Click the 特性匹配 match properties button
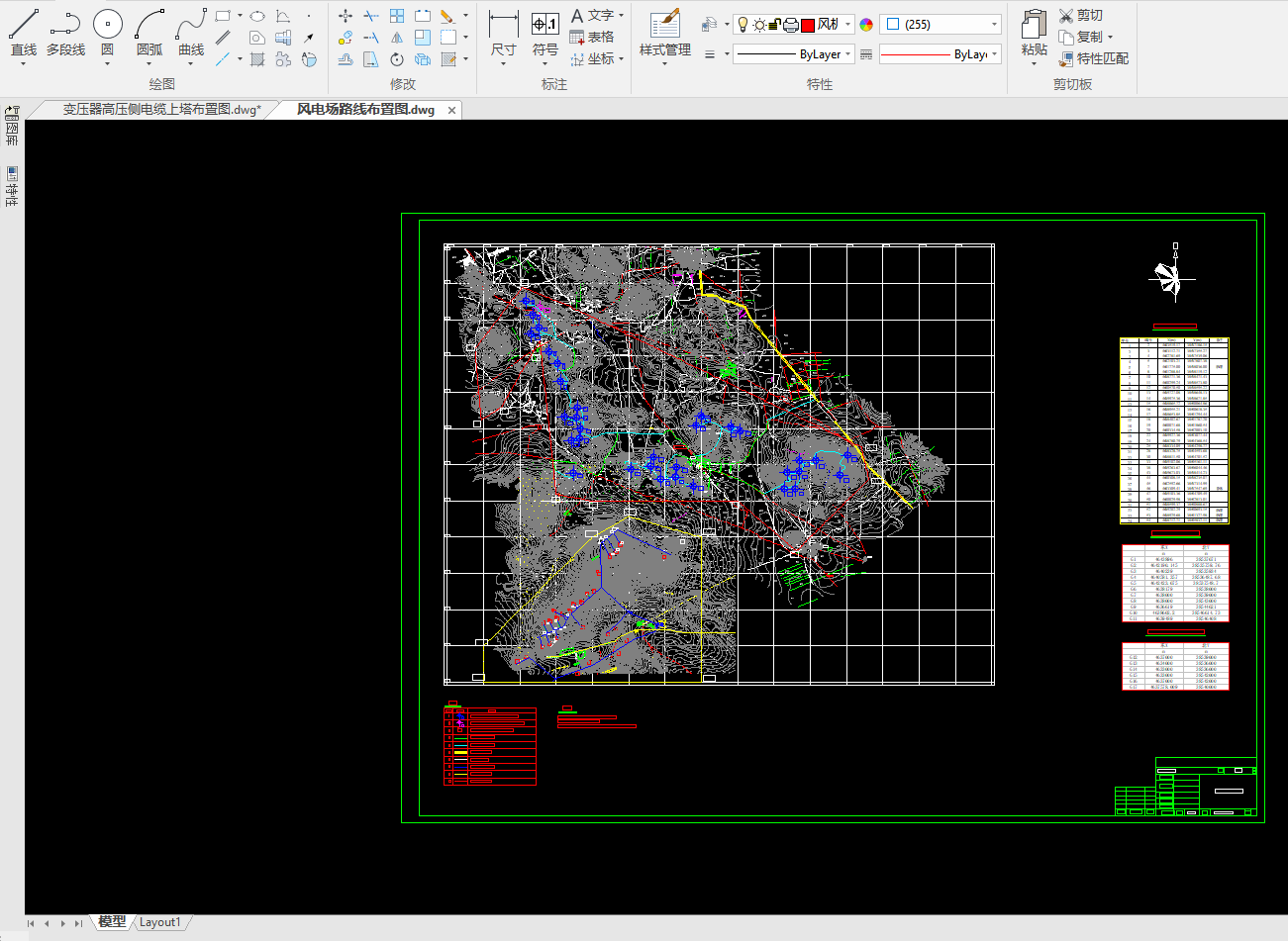This screenshot has width=1288, height=941. point(1093,59)
